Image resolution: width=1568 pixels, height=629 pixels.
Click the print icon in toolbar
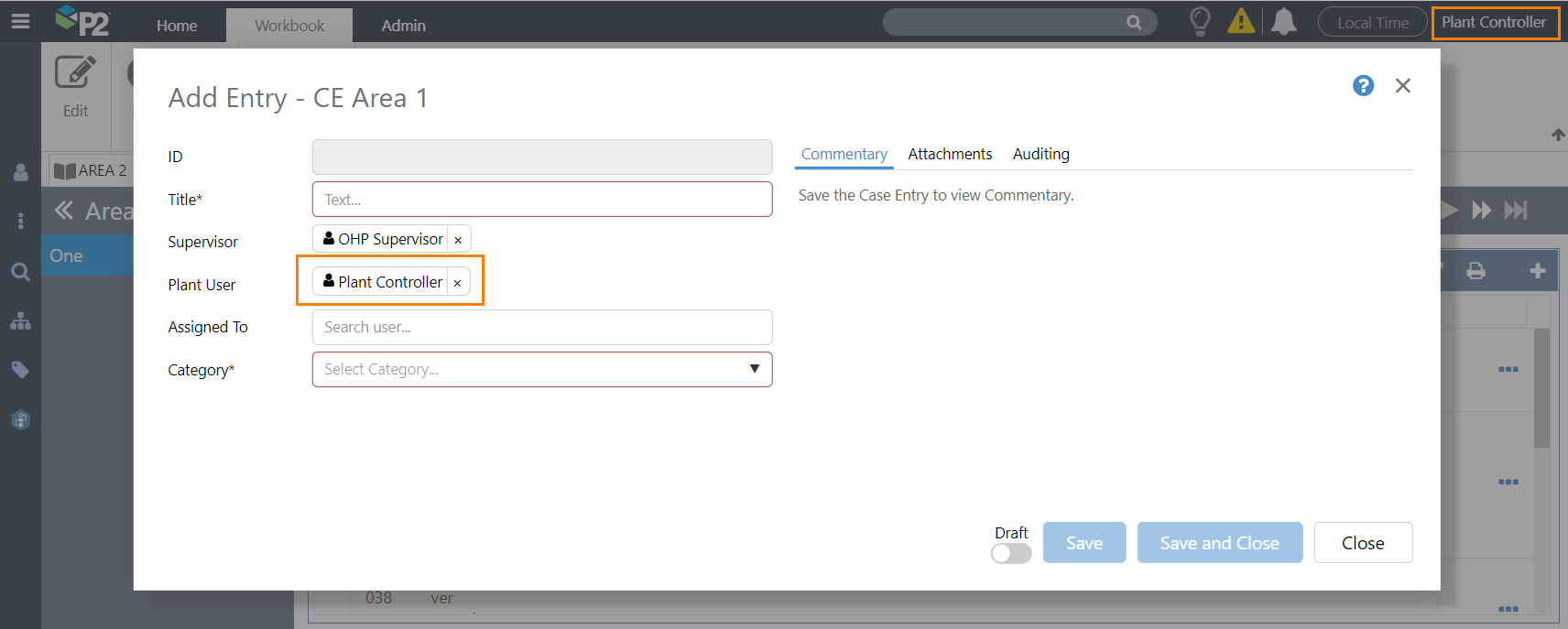click(x=1475, y=271)
